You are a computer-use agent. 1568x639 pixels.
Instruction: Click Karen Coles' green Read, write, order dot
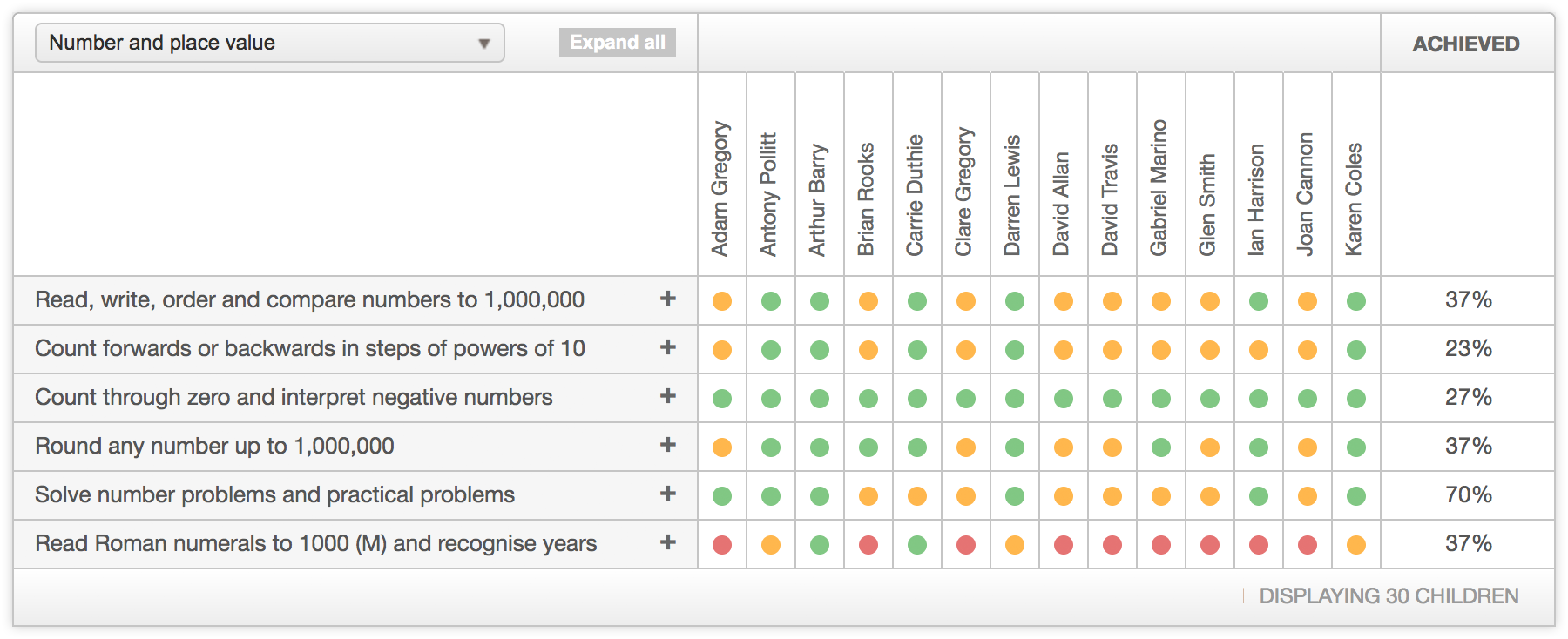[x=1356, y=301]
